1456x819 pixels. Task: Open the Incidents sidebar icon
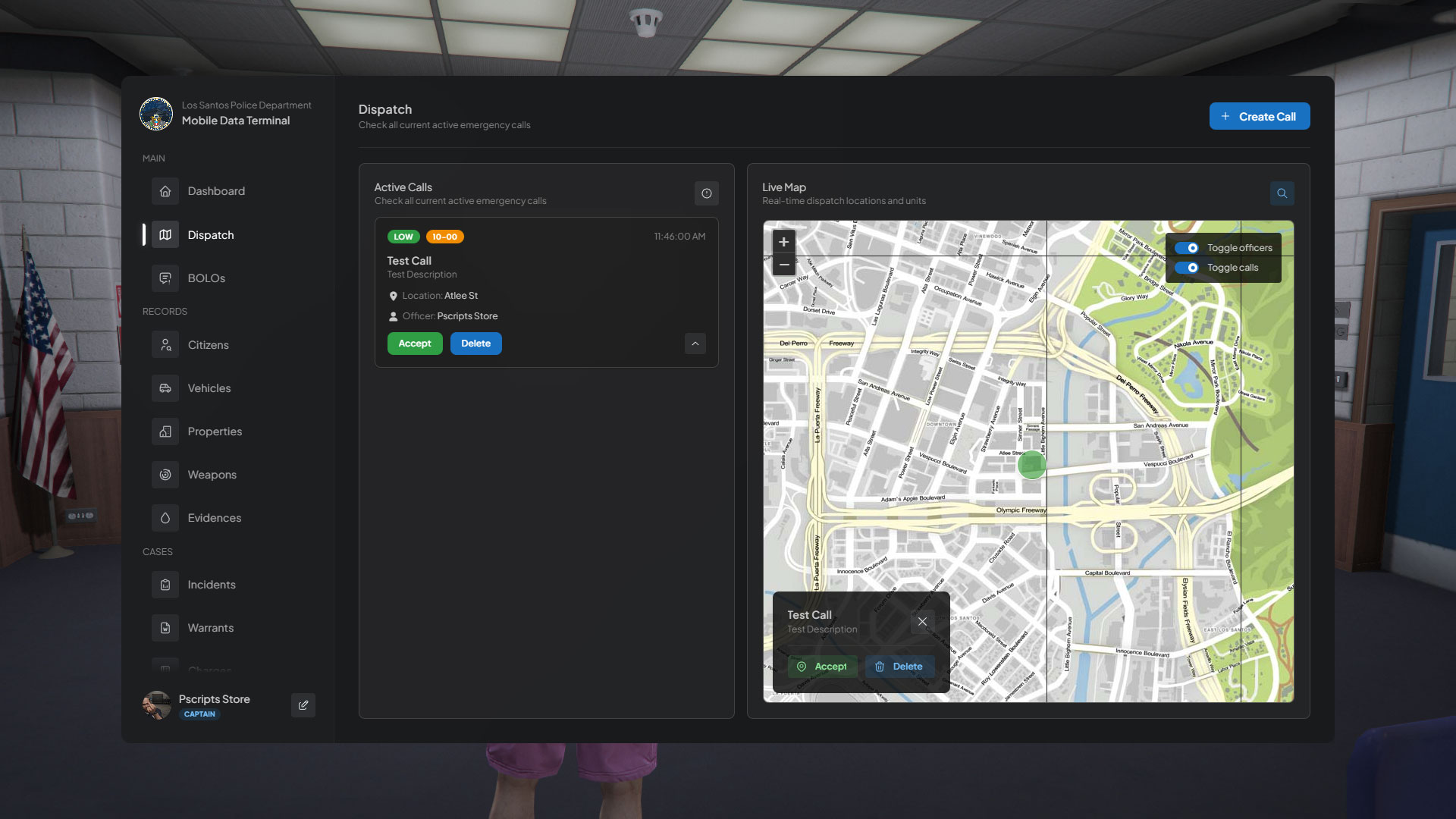(x=165, y=585)
